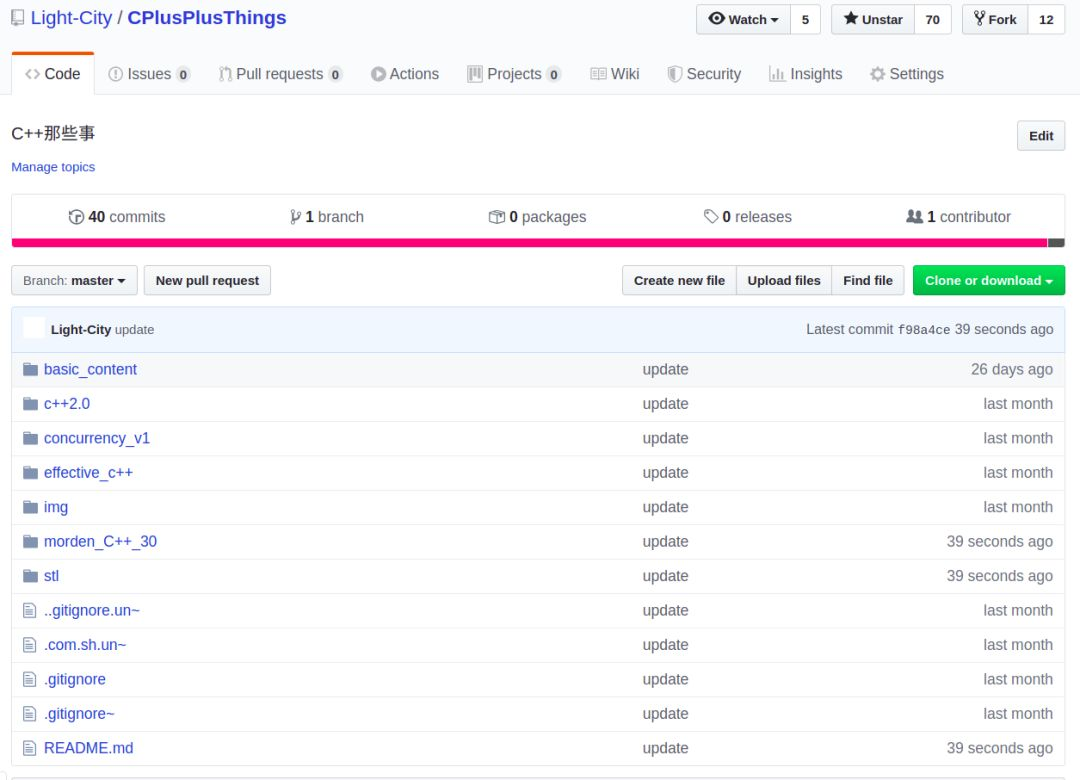View the 40 commits list

tap(117, 217)
